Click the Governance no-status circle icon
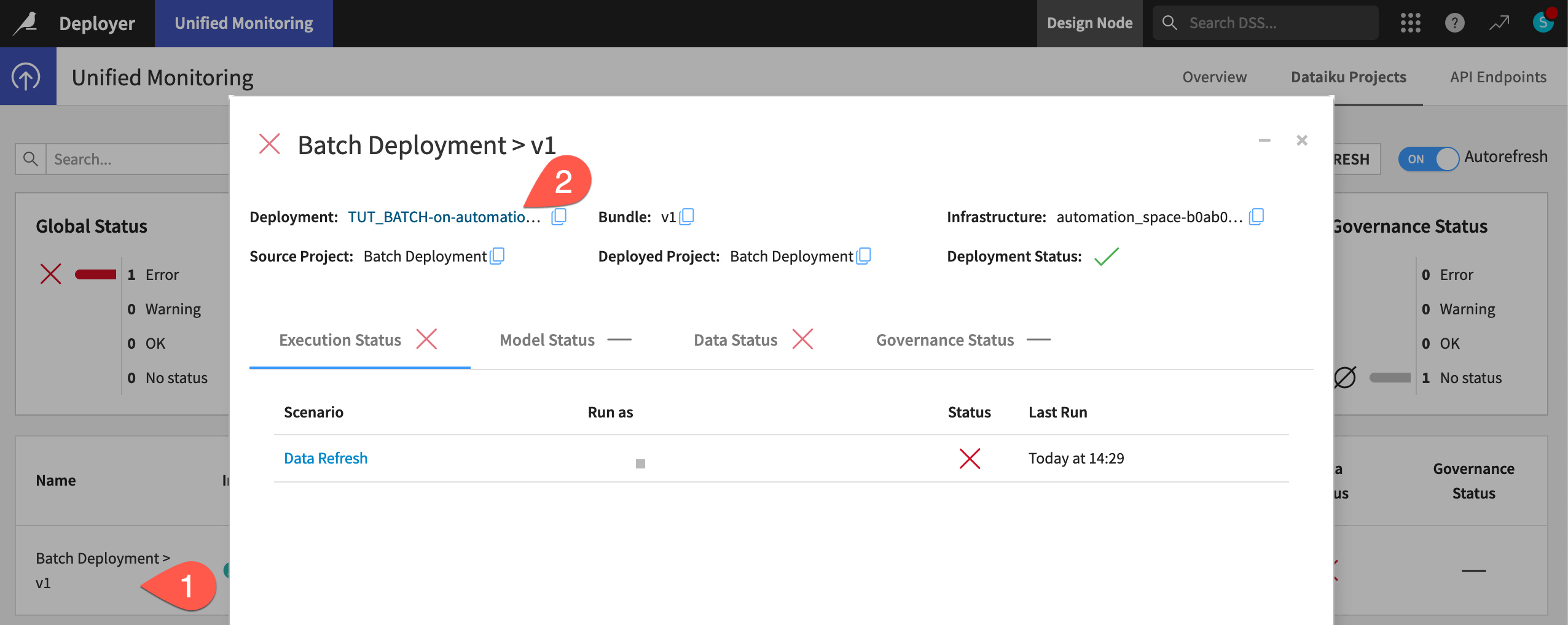This screenshot has height=625, width=1568. tap(1344, 378)
